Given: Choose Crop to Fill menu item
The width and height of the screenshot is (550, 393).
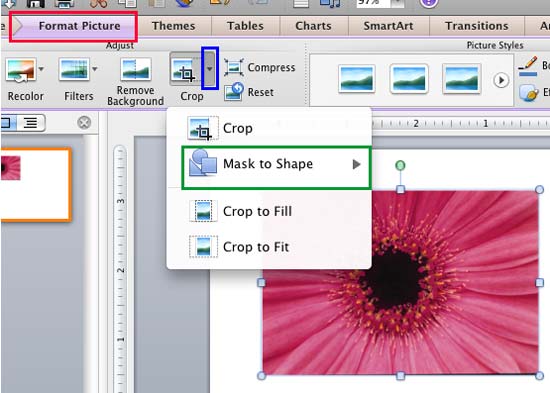Looking at the screenshot, I should [x=269, y=211].
